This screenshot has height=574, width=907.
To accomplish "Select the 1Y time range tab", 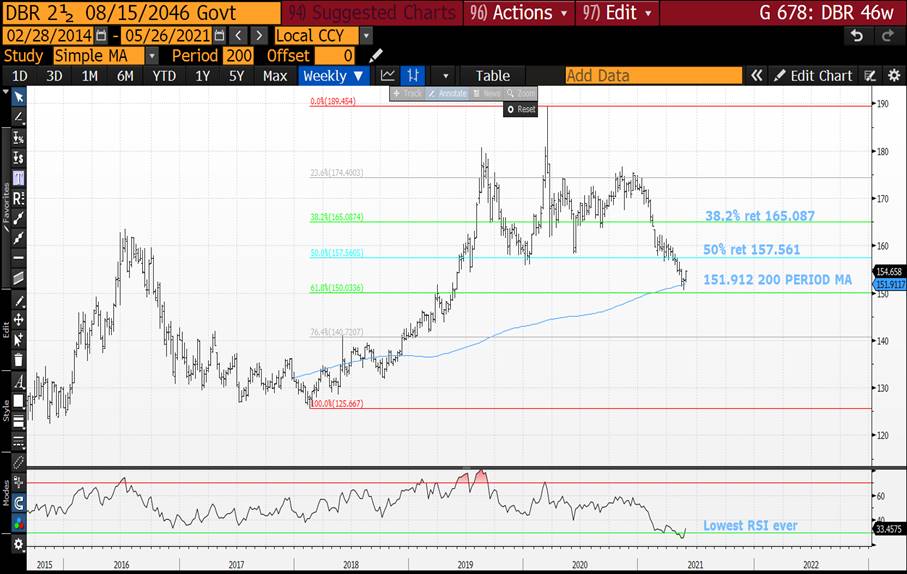I will (x=203, y=76).
